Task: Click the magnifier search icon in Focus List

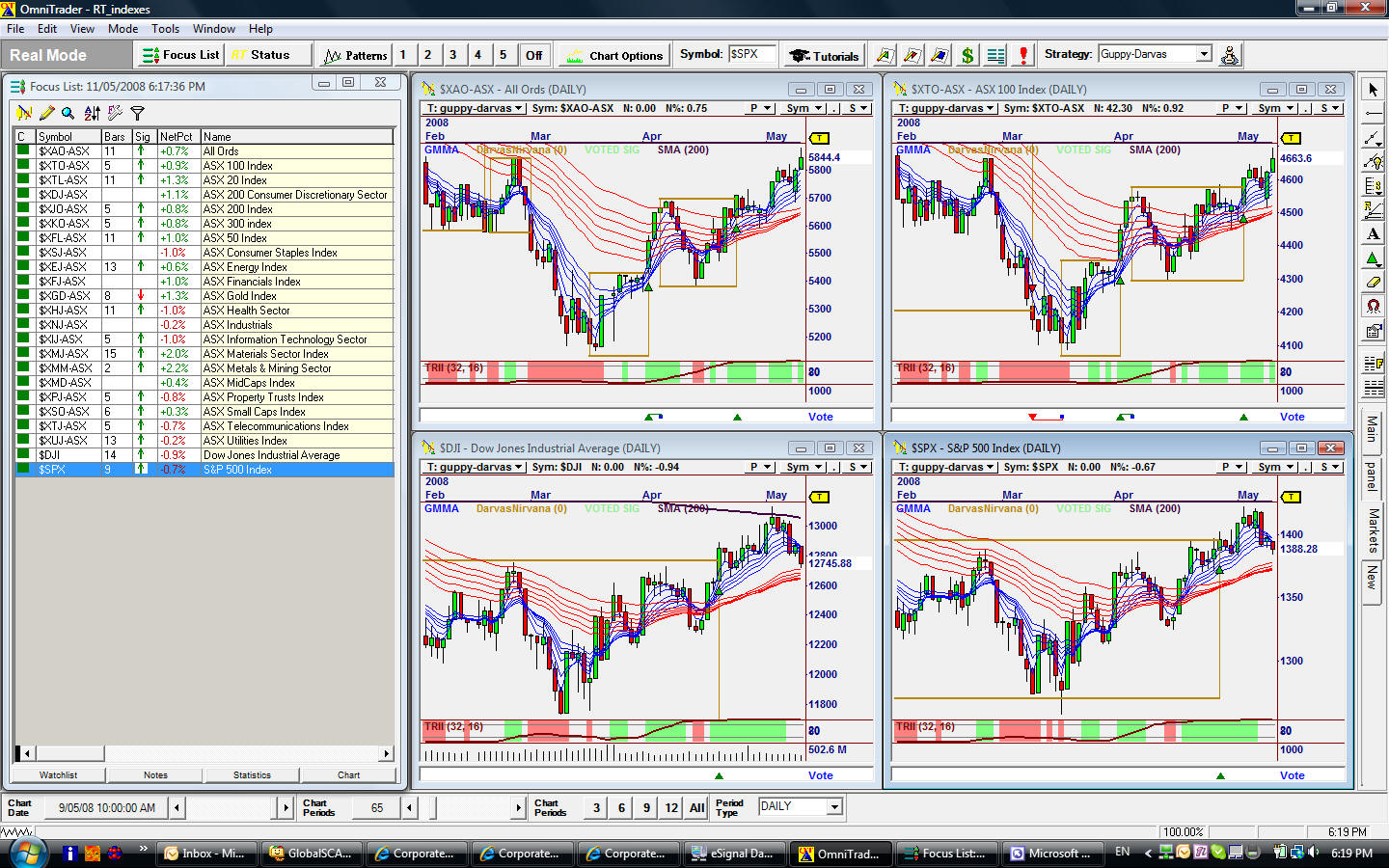Action: pyautogui.click(x=68, y=113)
